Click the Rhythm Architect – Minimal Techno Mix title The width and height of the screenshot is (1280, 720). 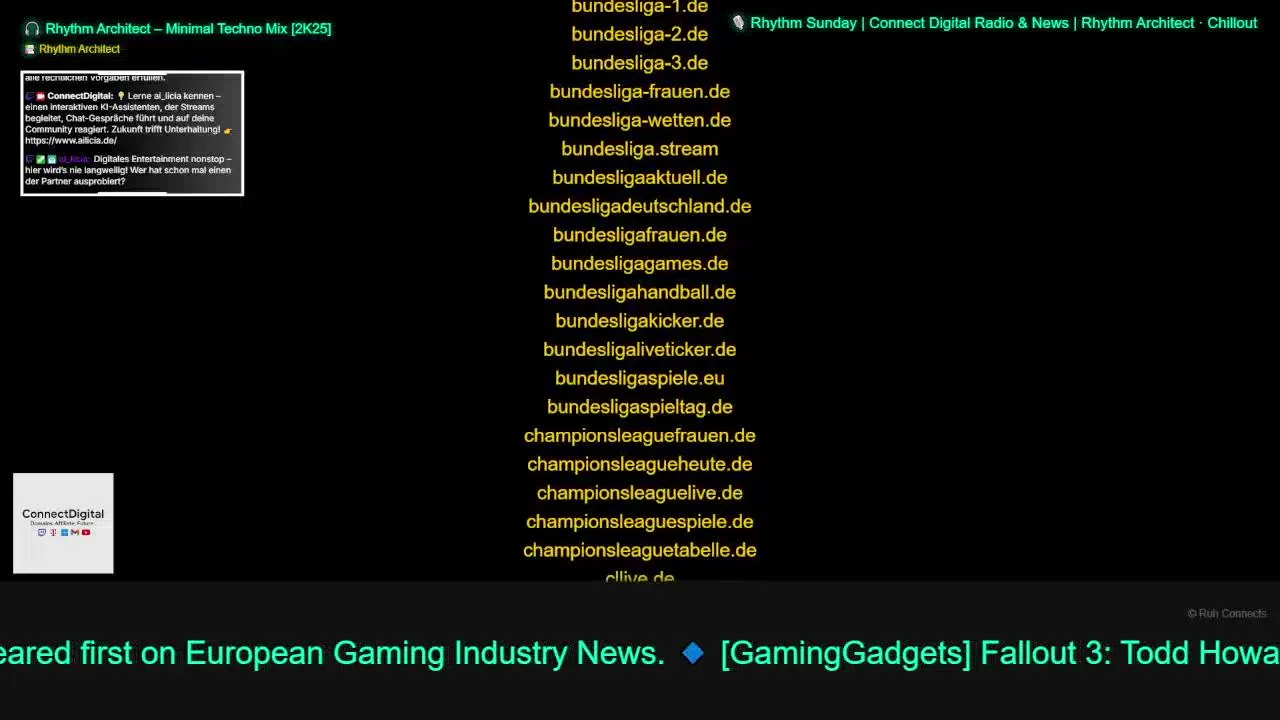(x=188, y=29)
